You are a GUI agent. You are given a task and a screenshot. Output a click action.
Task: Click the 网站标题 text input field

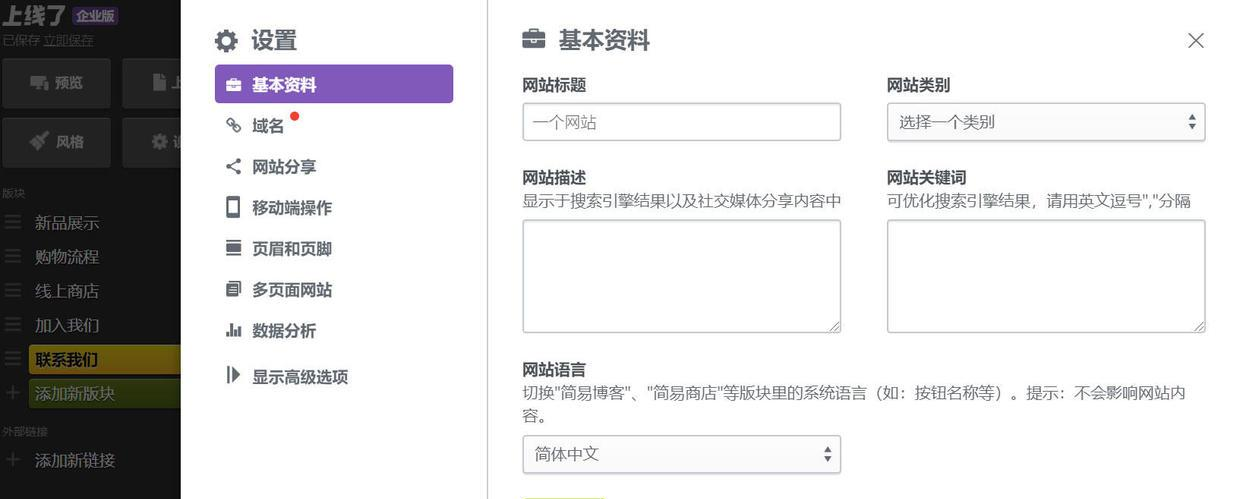click(x=681, y=122)
